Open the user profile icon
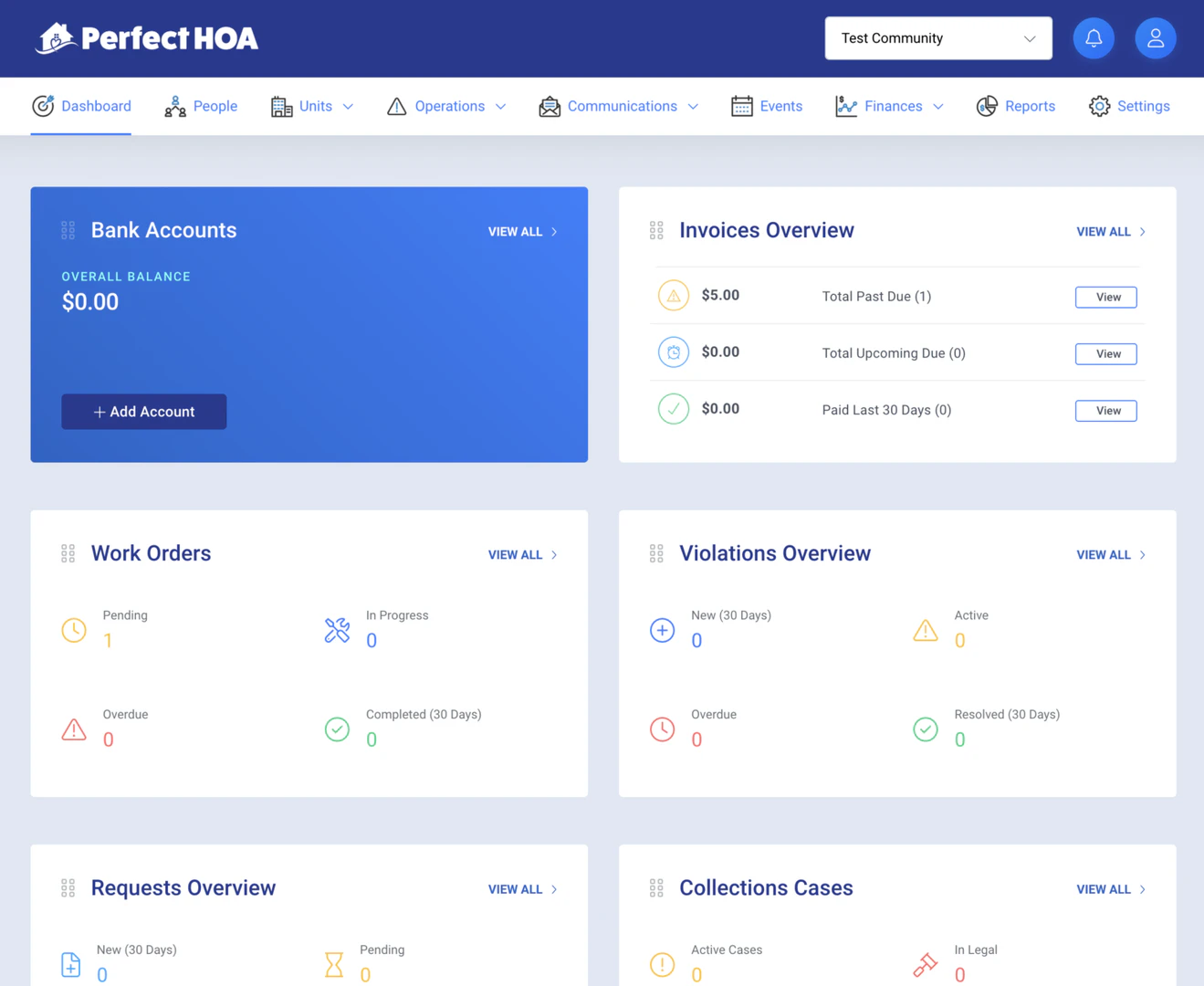This screenshot has height=986, width=1204. point(1155,38)
